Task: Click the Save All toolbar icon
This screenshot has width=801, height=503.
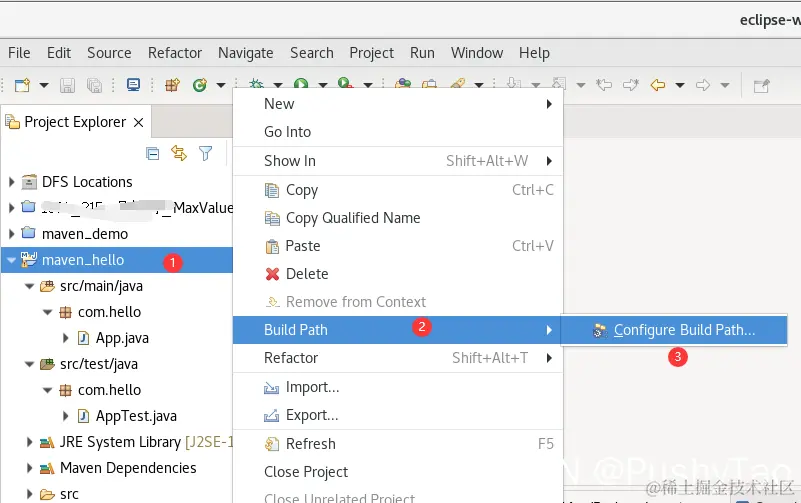Action: 94,85
